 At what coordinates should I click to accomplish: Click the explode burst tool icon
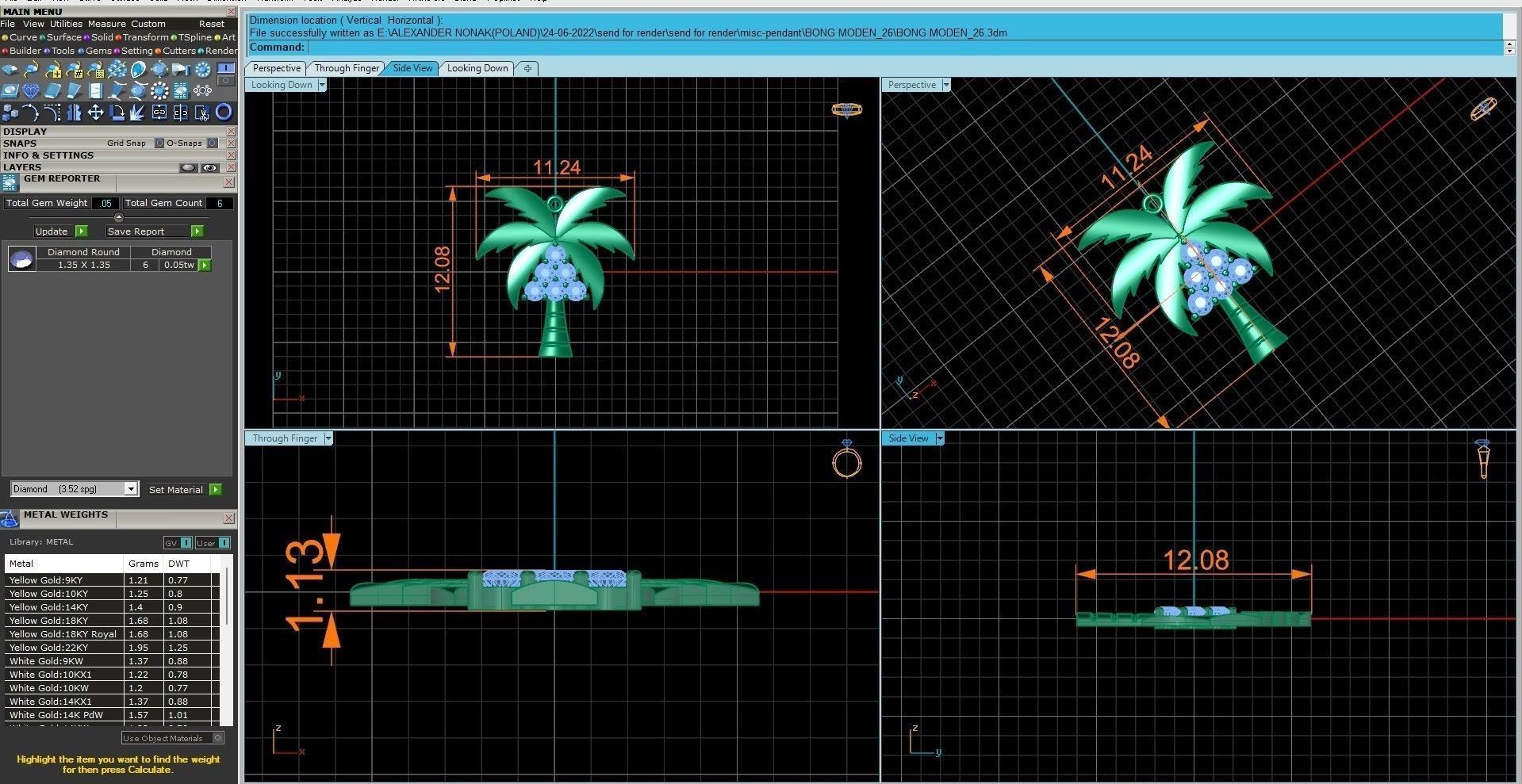[x=137, y=113]
